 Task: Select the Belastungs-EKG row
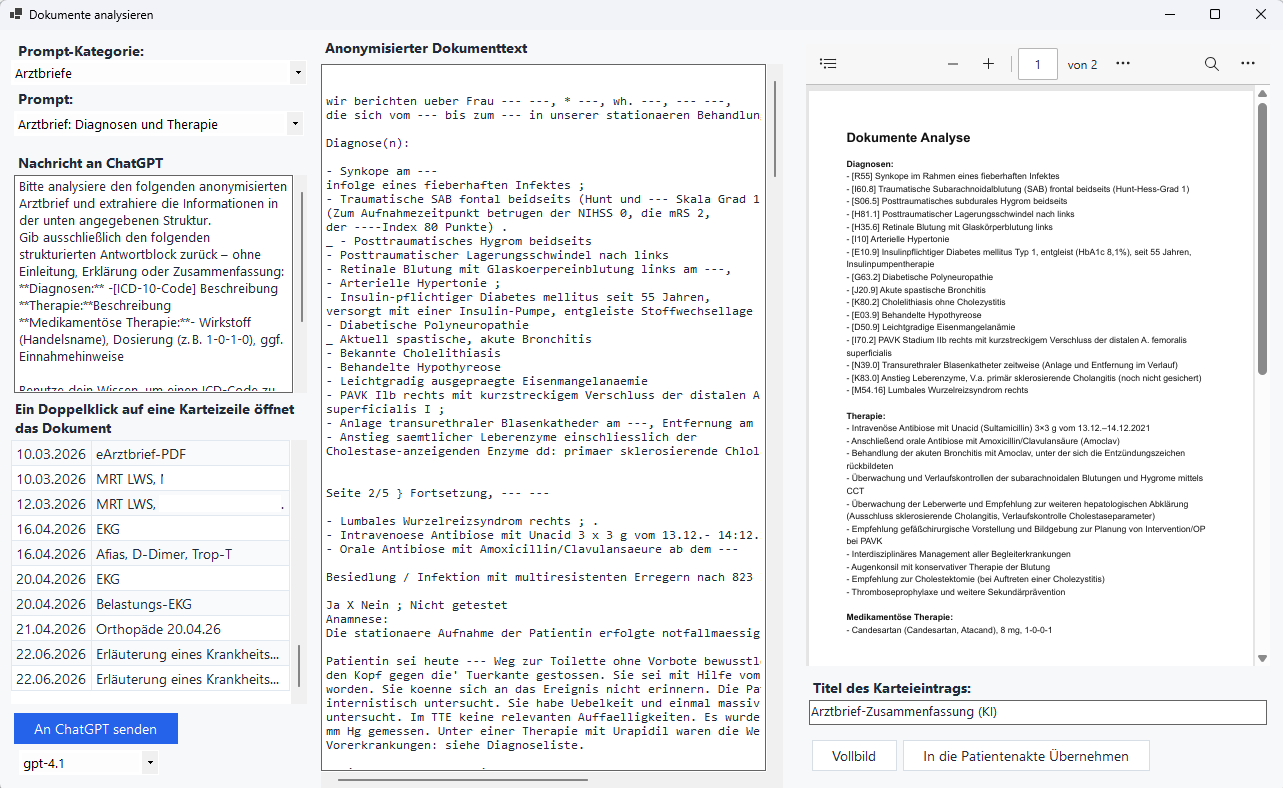pyautogui.click(x=151, y=604)
